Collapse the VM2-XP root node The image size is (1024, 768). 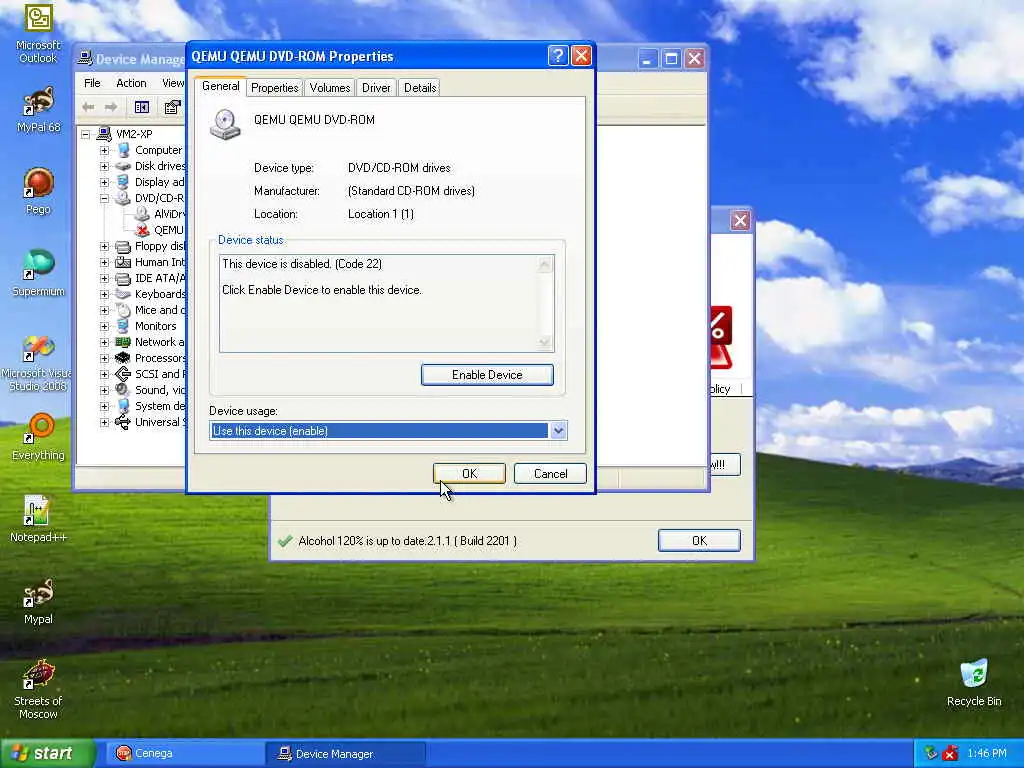tap(85, 134)
